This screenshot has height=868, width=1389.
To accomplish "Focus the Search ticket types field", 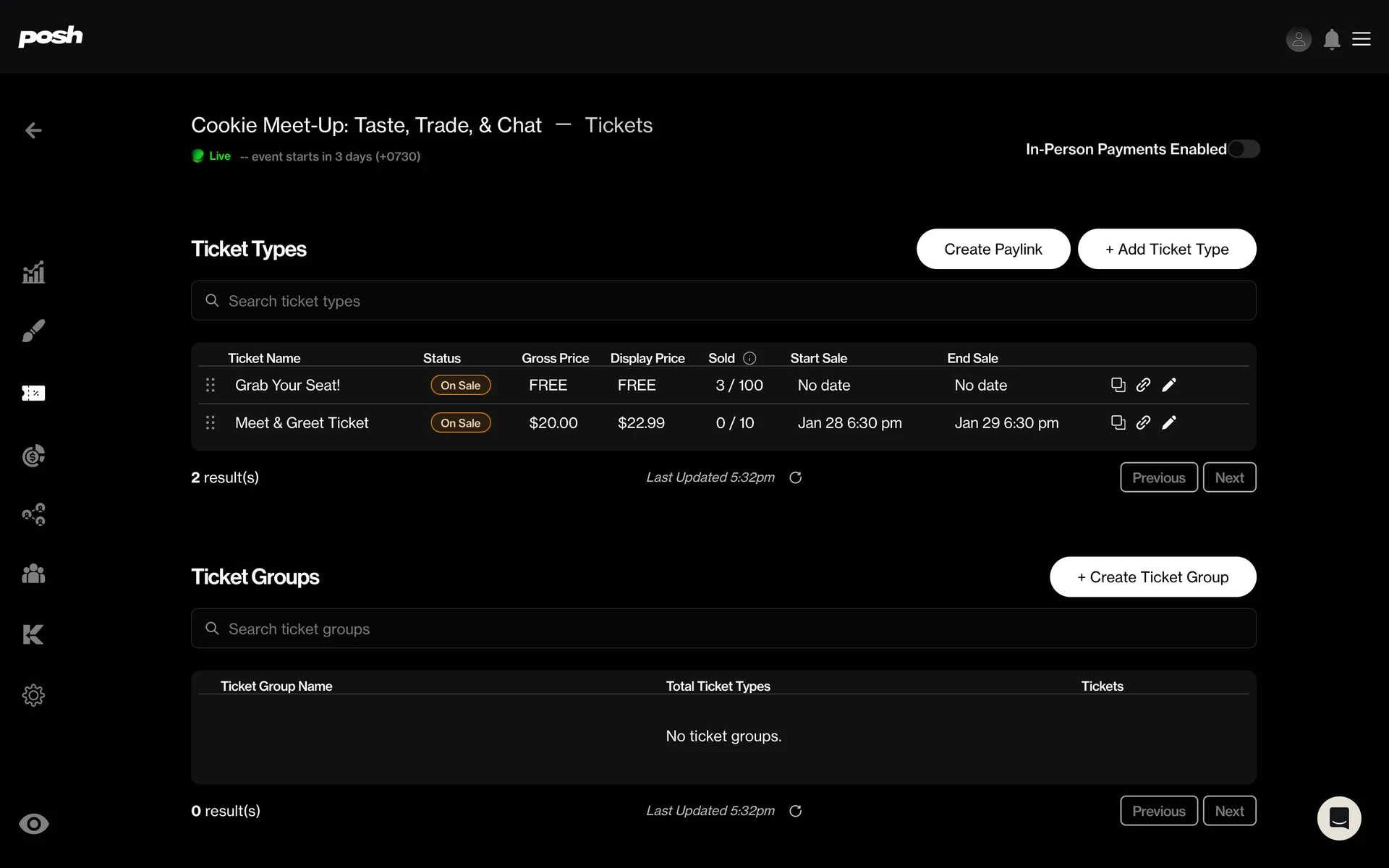I will pyautogui.click(x=723, y=300).
